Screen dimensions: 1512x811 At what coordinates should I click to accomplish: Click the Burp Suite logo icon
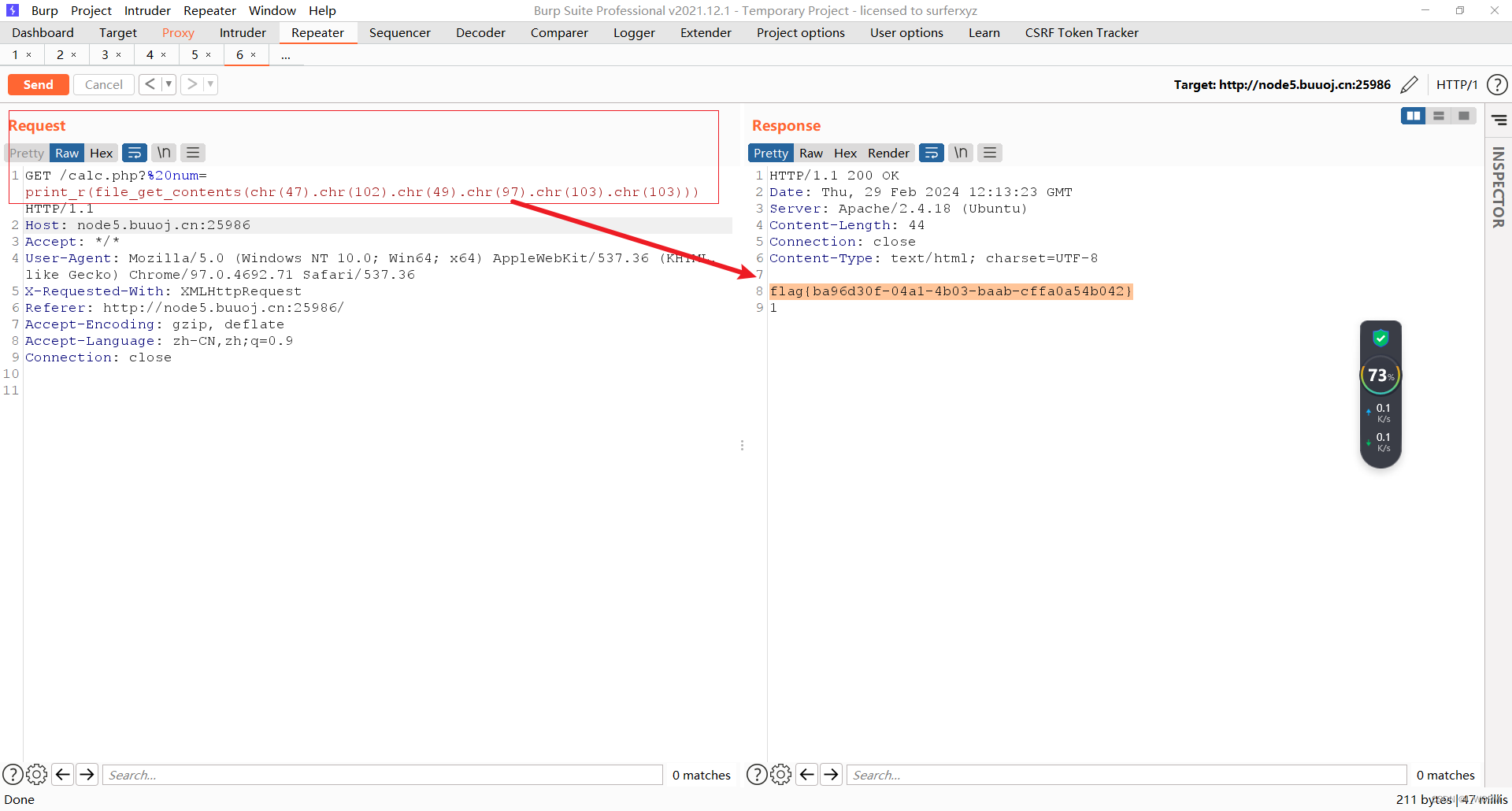pyautogui.click(x=13, y=10)
